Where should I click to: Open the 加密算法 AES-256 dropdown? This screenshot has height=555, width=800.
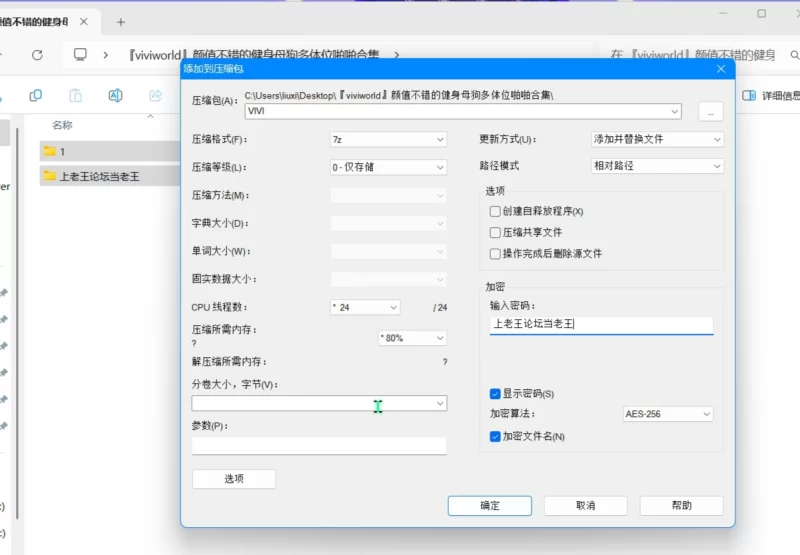(668, 414)
